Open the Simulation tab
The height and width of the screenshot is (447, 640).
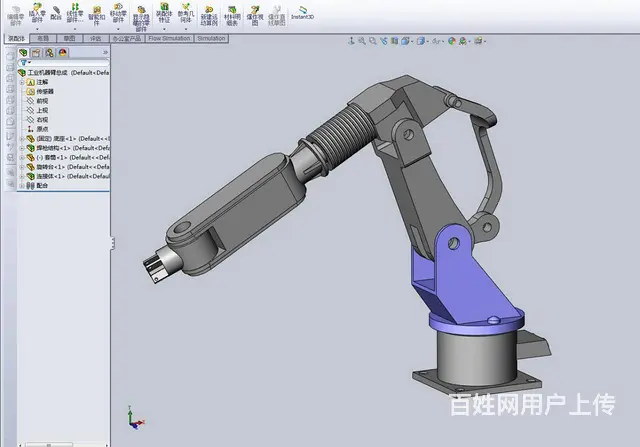[211, 38]
